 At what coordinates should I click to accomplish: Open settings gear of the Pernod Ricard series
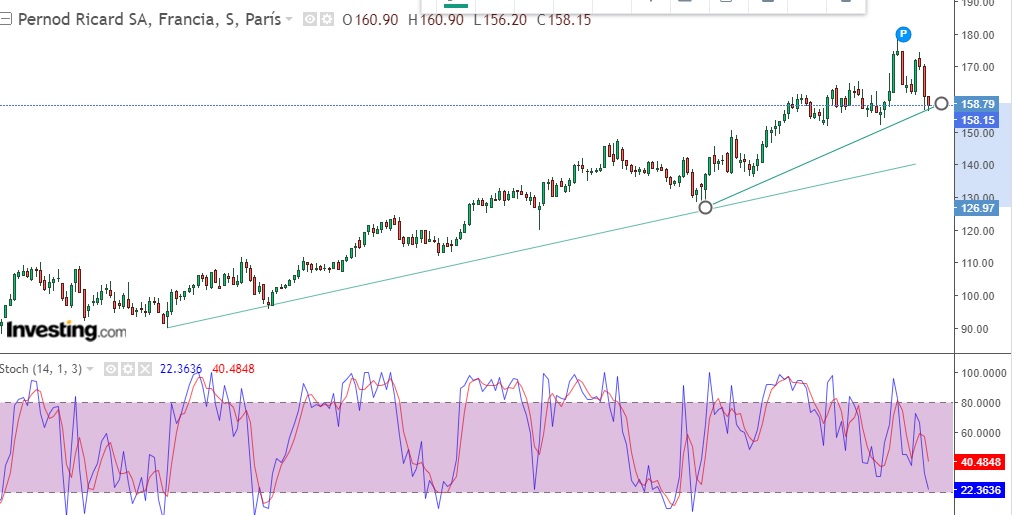pos(327,20)
